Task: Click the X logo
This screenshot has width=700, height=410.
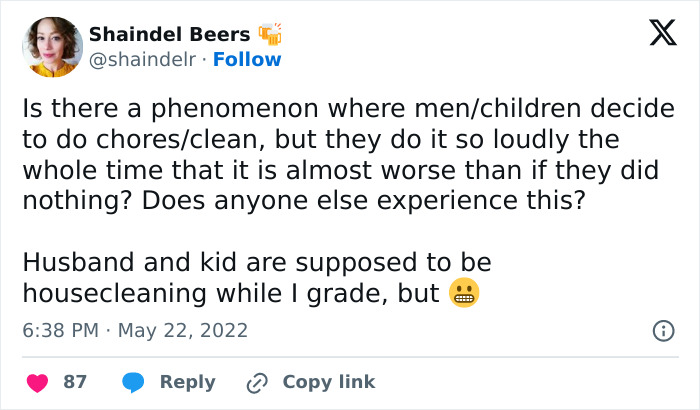Action: point(656,36)
